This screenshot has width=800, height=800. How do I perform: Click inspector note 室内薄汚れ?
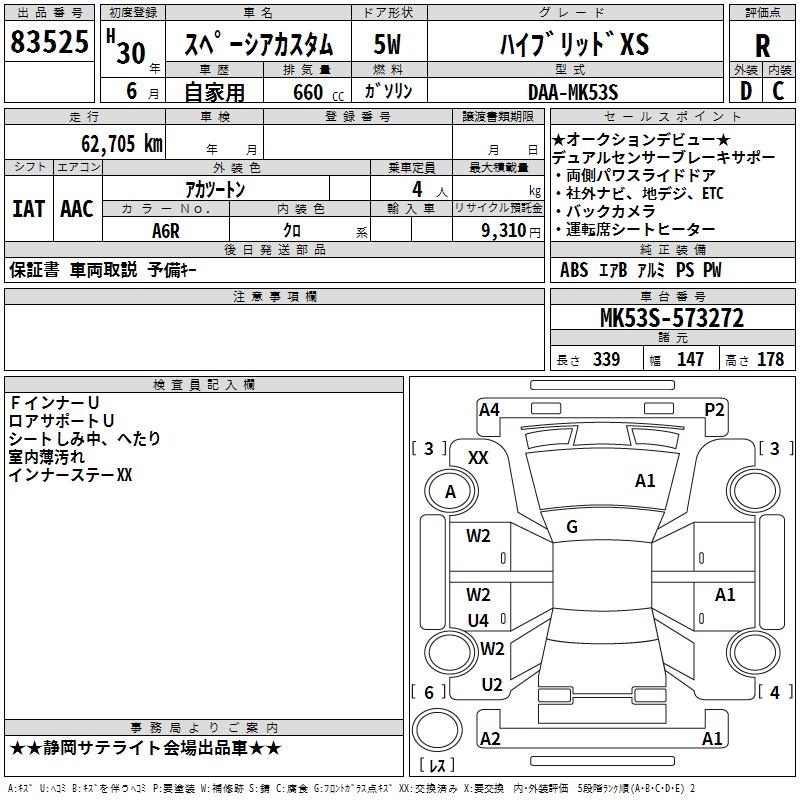click(47, 457)
